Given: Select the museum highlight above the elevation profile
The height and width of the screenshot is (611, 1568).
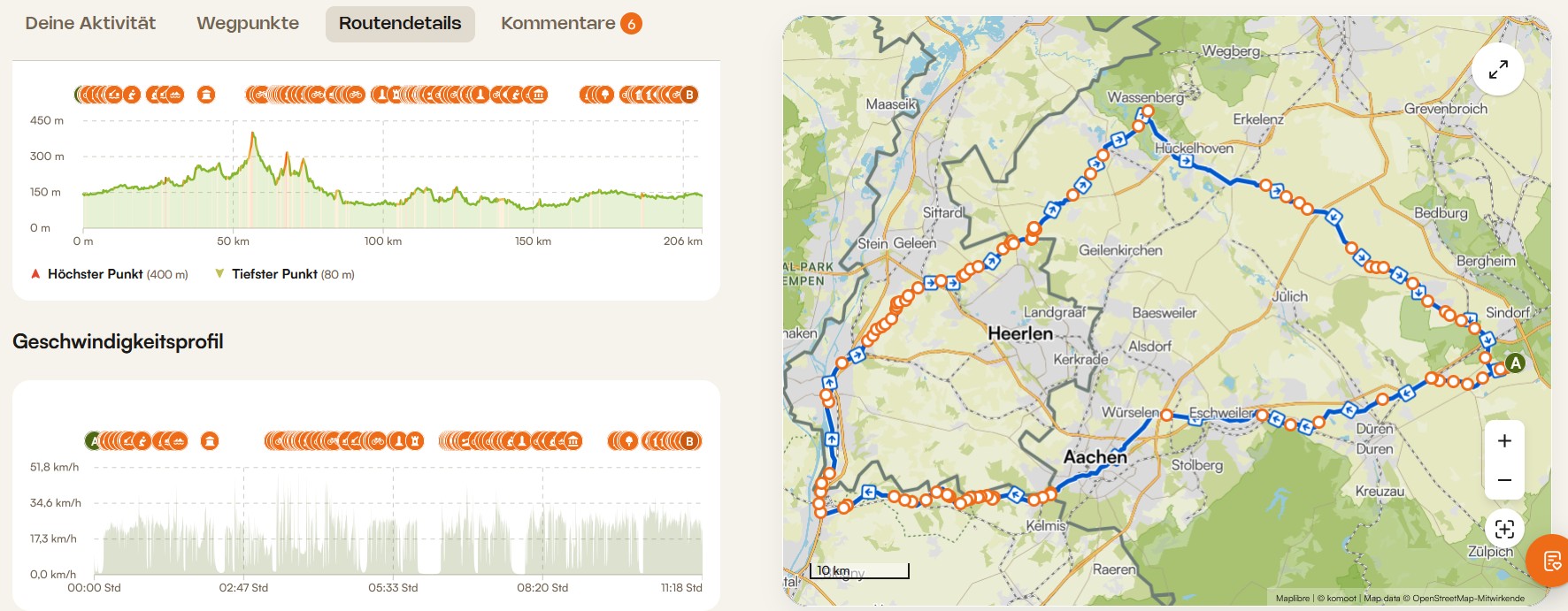Looking at the screenshot, I should click(538, 95).
